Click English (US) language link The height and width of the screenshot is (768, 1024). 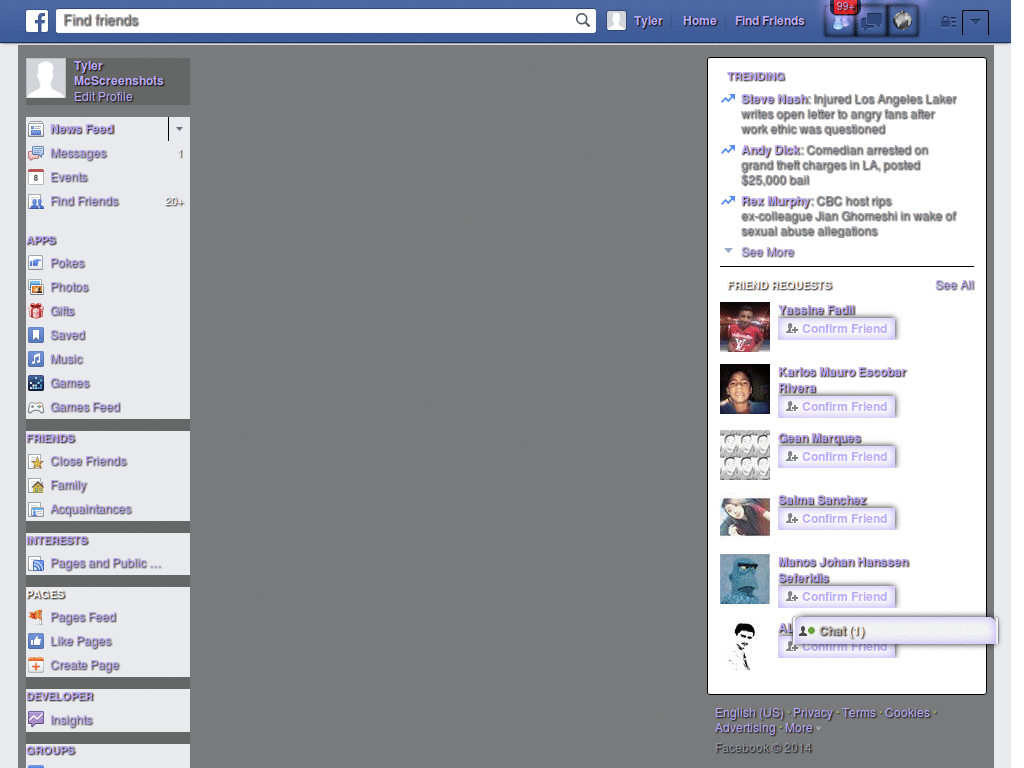tap(749, 713)
